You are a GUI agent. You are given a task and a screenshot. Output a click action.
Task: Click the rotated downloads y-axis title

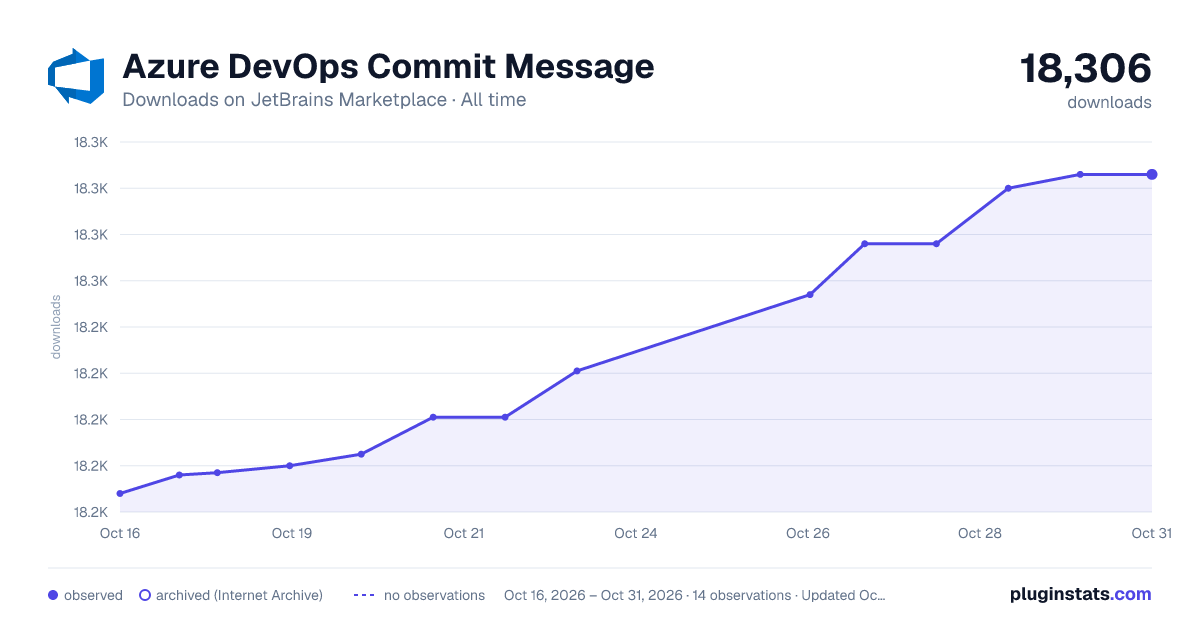[x=56, y=327]
